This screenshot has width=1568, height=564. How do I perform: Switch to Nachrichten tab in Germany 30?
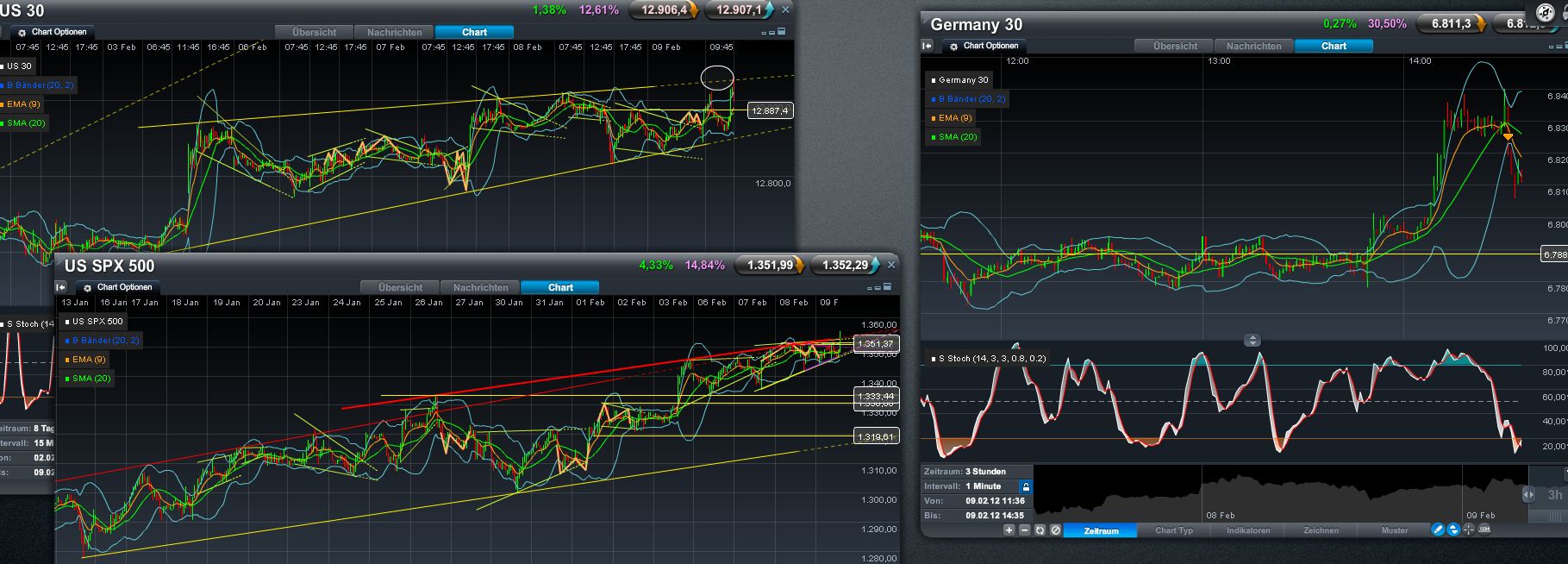click(x=1254, y=46)
